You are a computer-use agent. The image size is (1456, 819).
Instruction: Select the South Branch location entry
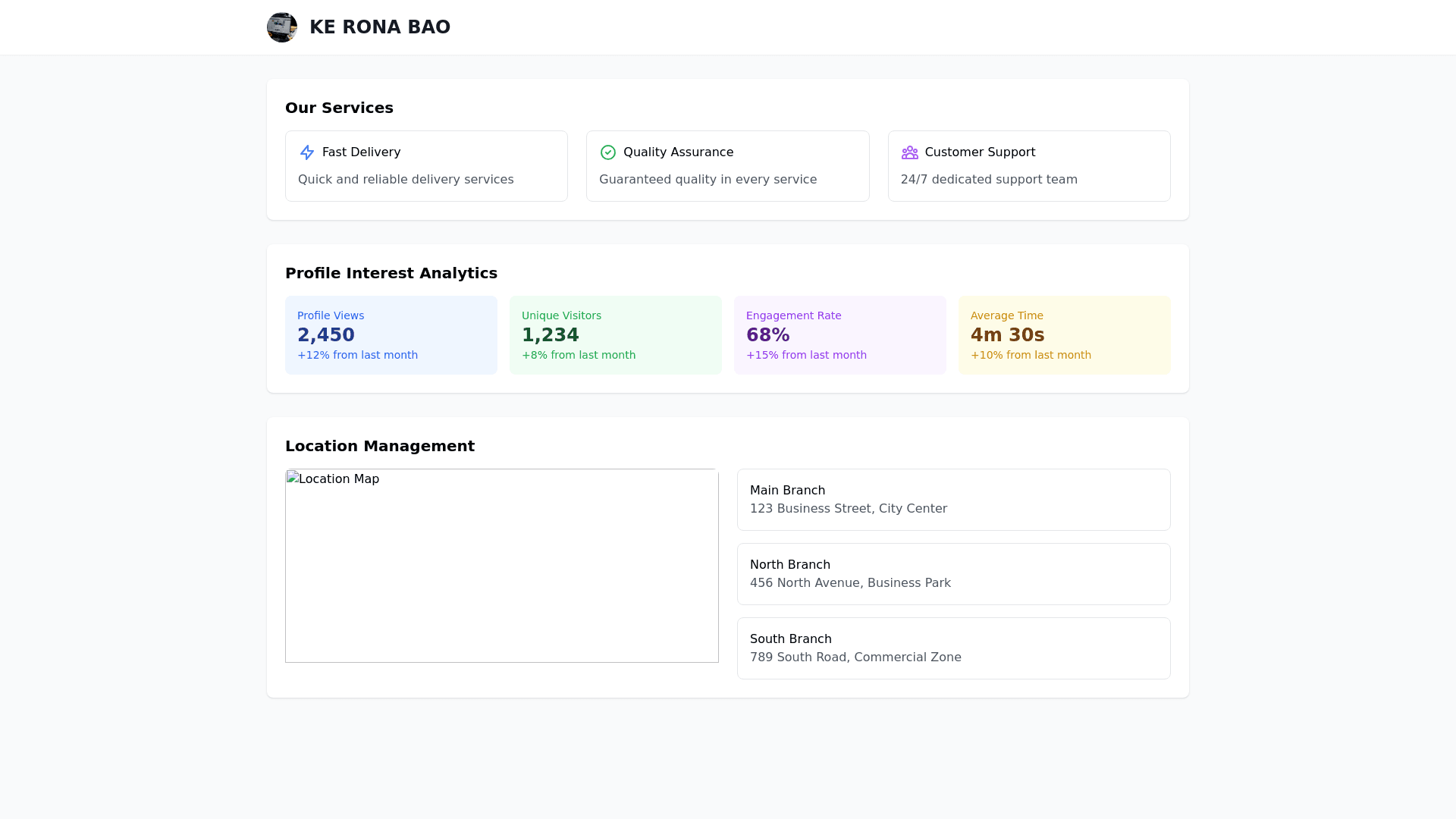pos(953,648)
